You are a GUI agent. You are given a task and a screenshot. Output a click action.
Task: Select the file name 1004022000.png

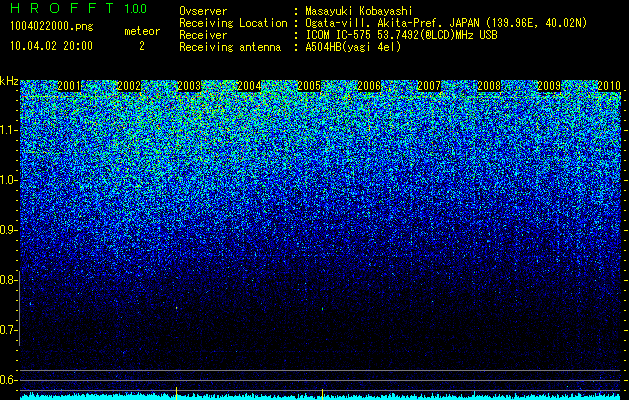(x=51, y=26)
